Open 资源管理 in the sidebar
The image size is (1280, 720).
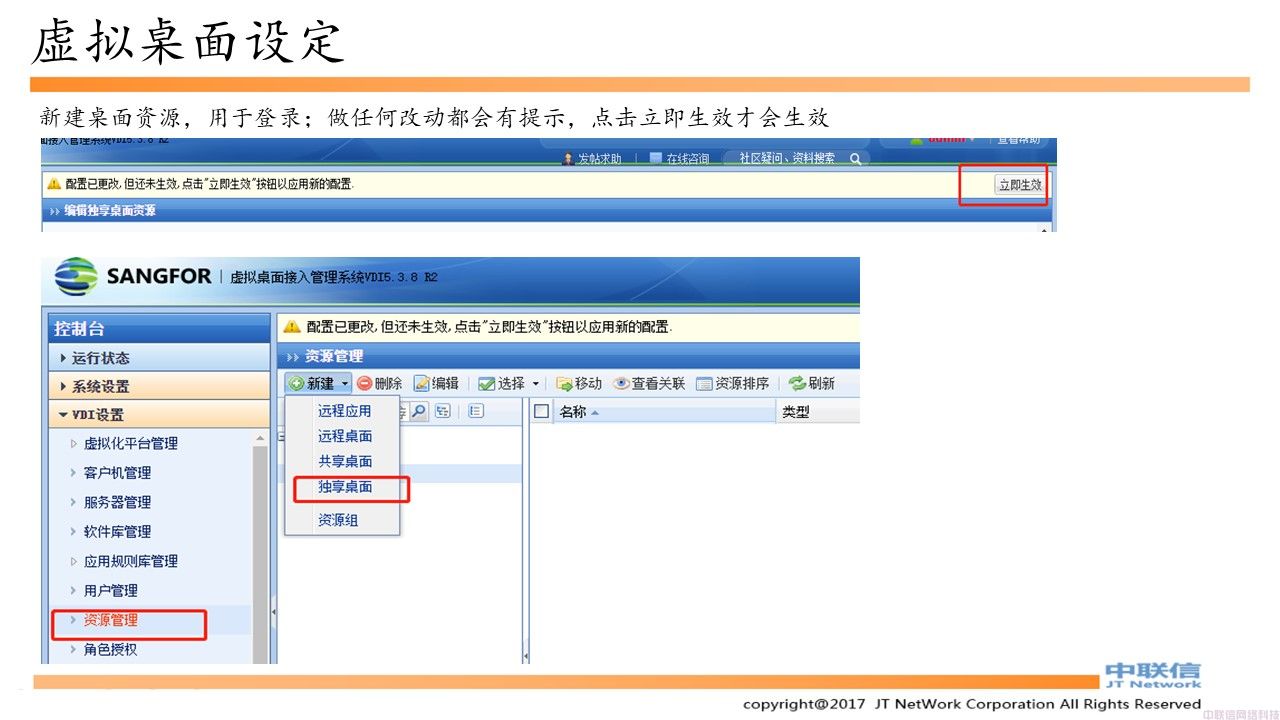point(110,620)
